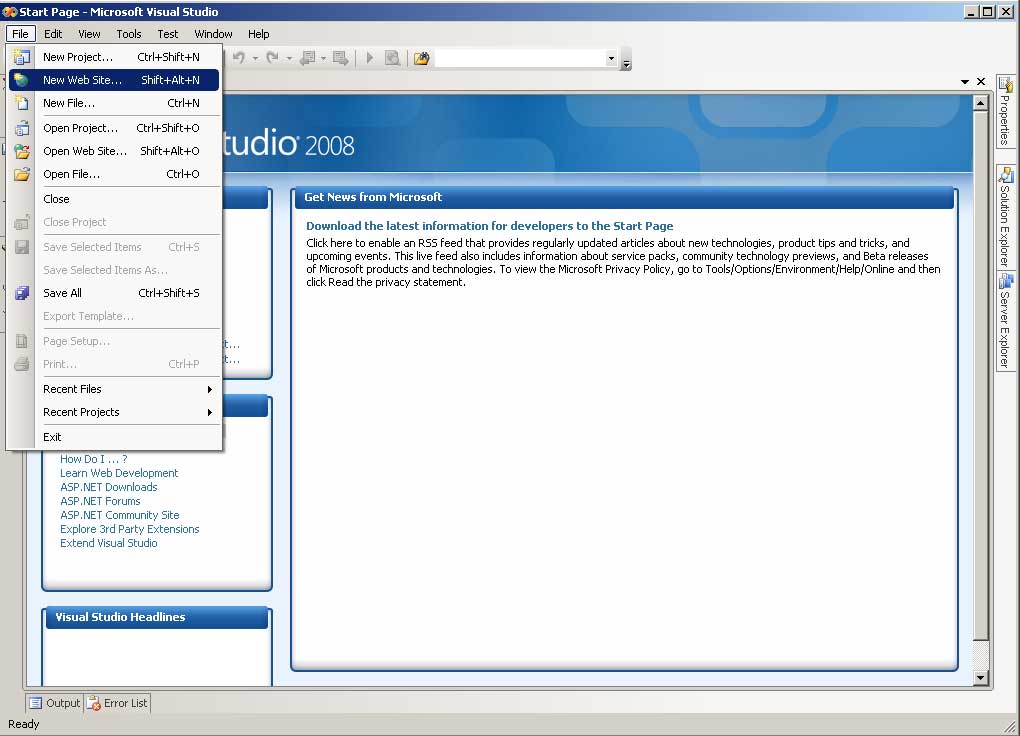Click the File menu

[20, 34]
